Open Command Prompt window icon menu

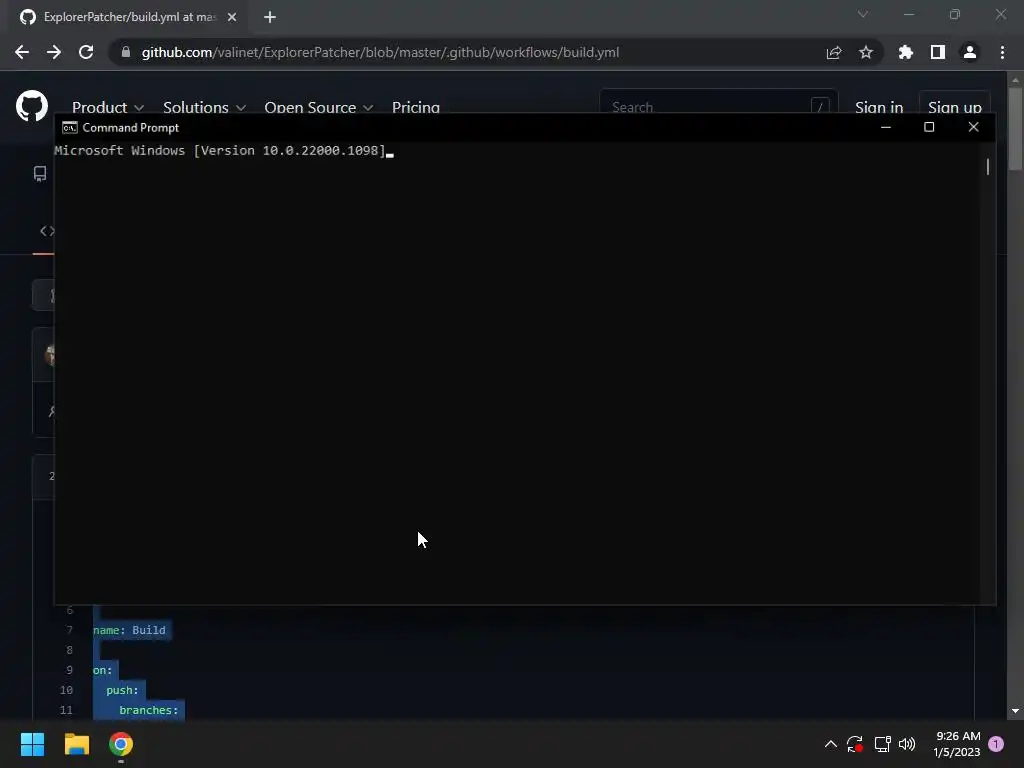tap(70, 127)
